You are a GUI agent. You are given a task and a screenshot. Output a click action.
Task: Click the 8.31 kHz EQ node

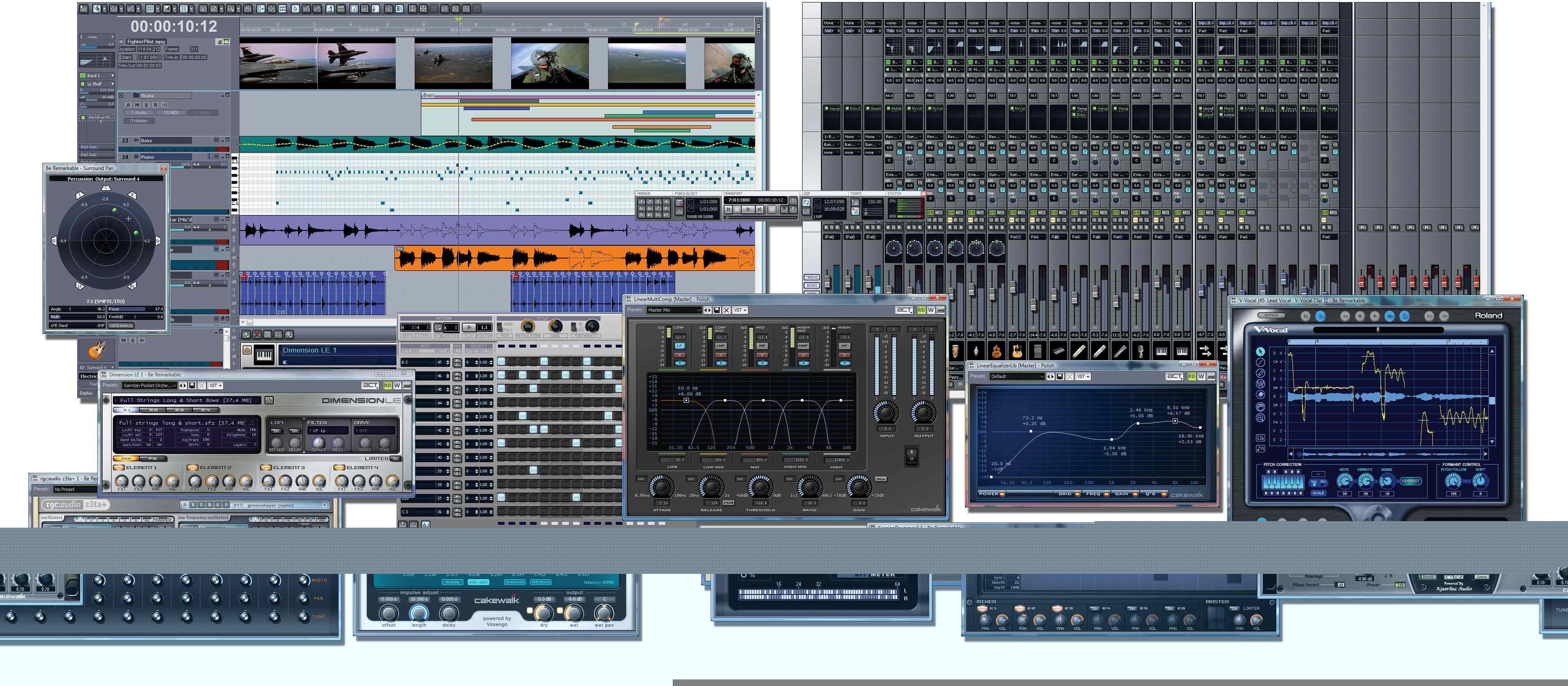1175,421
